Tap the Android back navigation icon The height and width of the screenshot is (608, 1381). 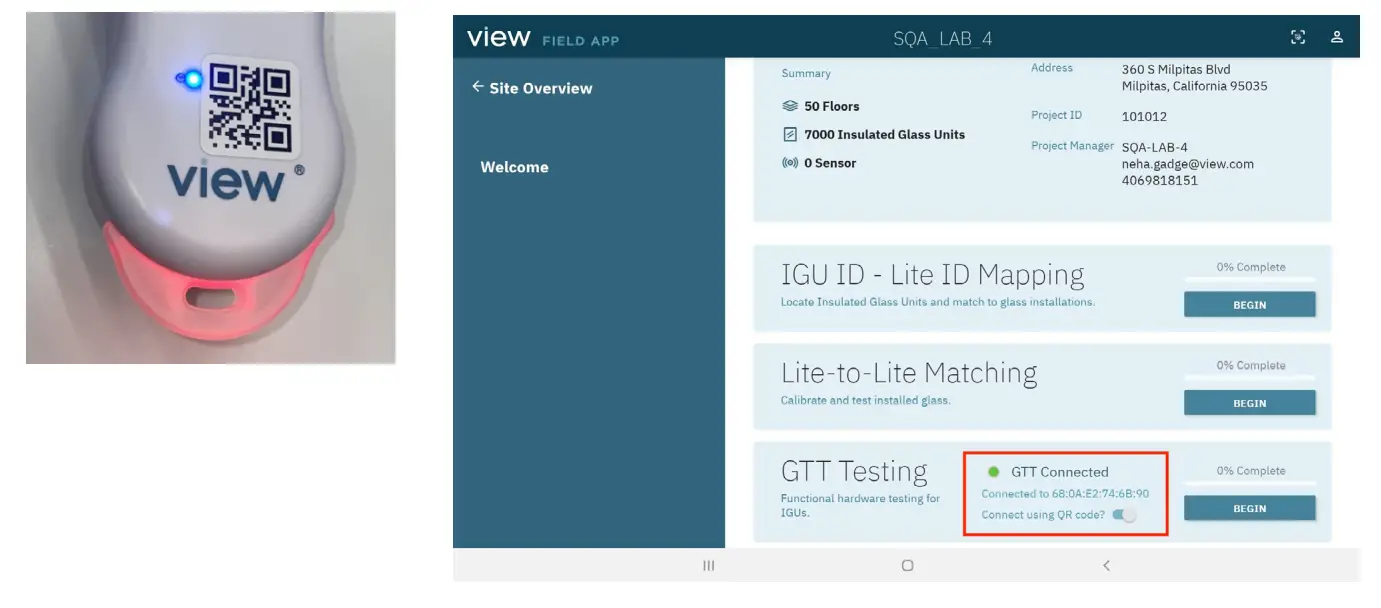coord(1106,565)
